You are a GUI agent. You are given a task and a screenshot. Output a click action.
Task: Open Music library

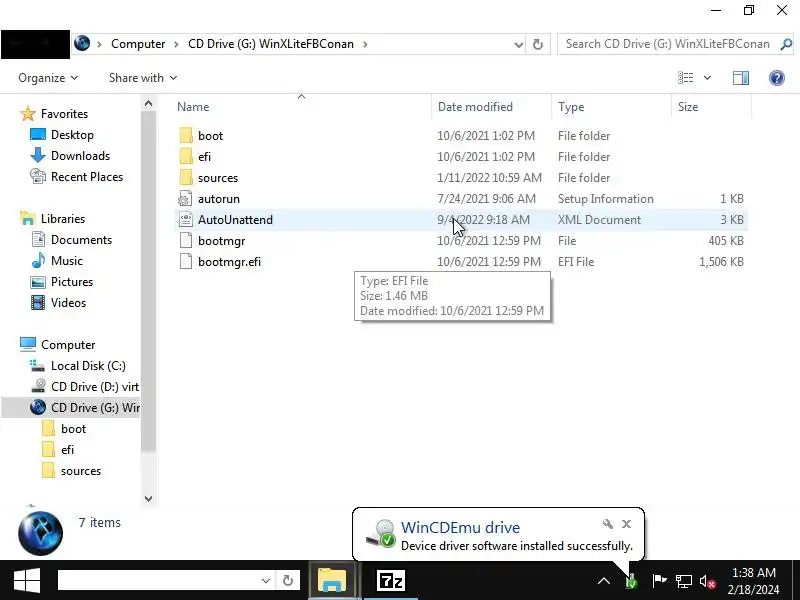pyautogui.click(x=67, y=261)
